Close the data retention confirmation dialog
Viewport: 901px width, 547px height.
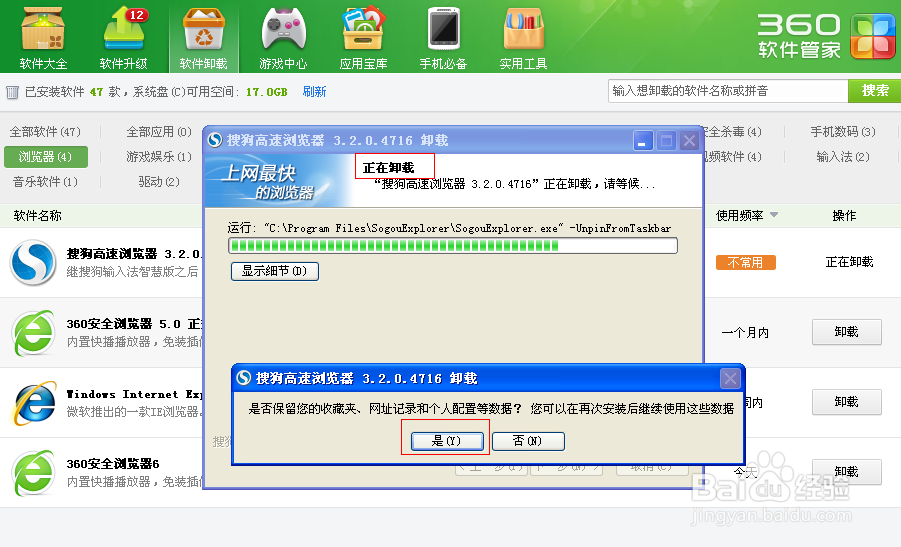pyautogui.click(x=730, y=378)
